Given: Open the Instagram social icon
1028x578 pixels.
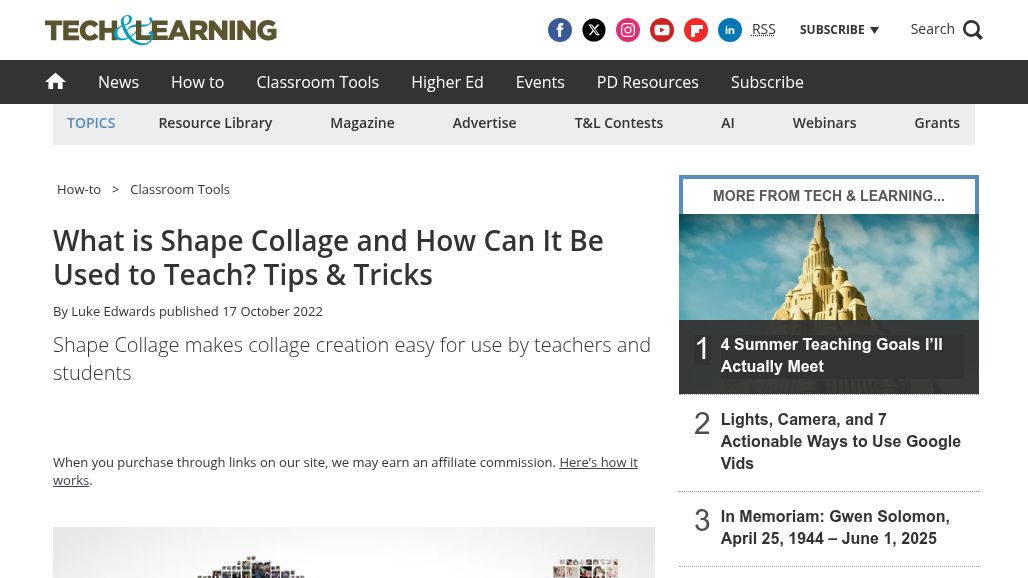Looking at the screenshot, I should pos(628,30).
